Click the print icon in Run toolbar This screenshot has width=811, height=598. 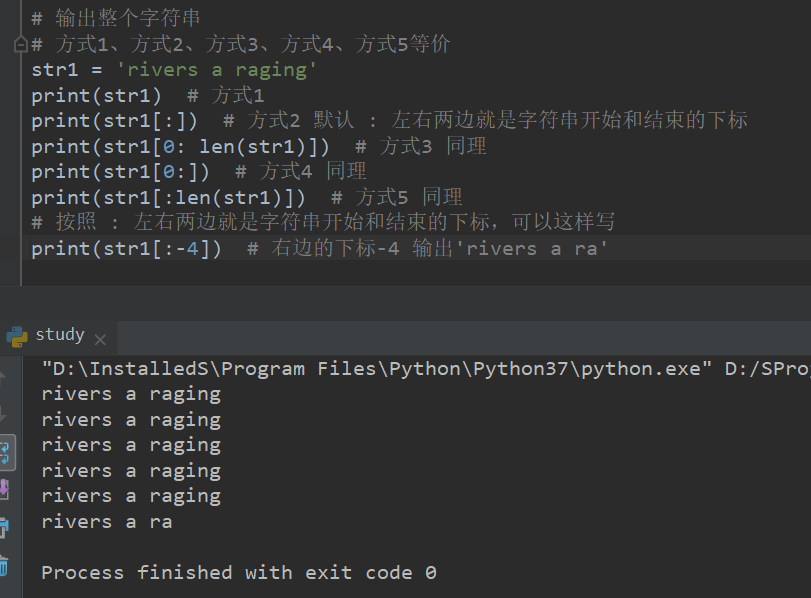tap(4, 528)
